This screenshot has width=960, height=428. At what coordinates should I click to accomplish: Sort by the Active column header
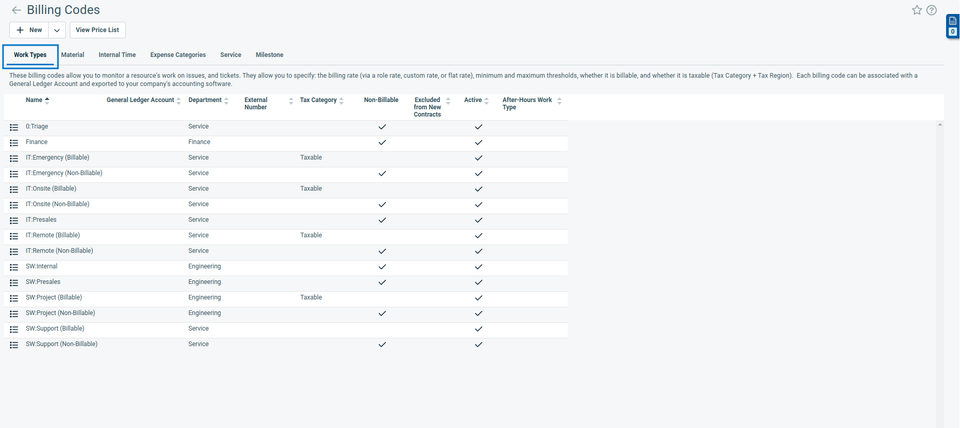[x=475, y=100]
